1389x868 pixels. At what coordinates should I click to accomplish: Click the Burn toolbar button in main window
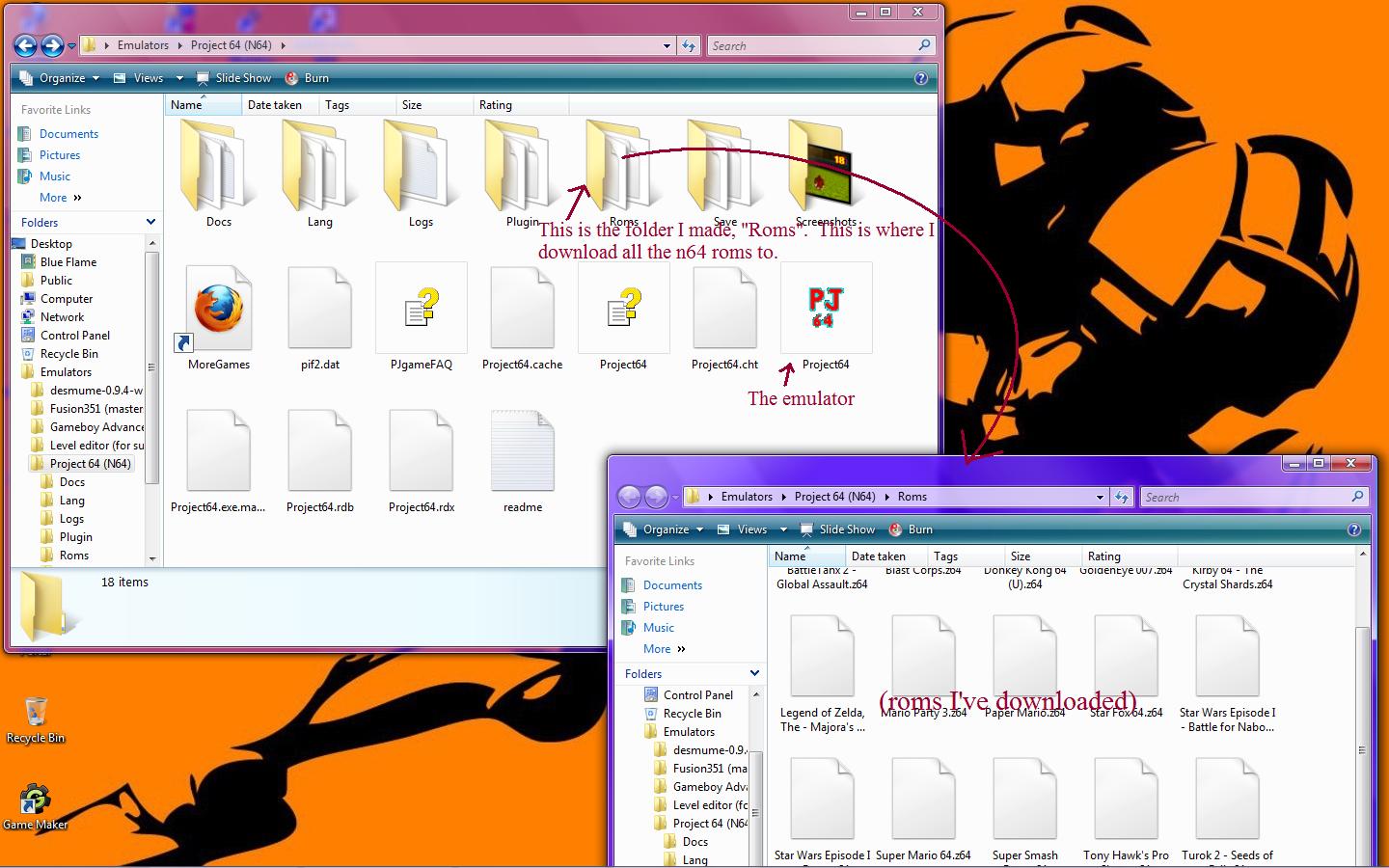coord(307,78)
